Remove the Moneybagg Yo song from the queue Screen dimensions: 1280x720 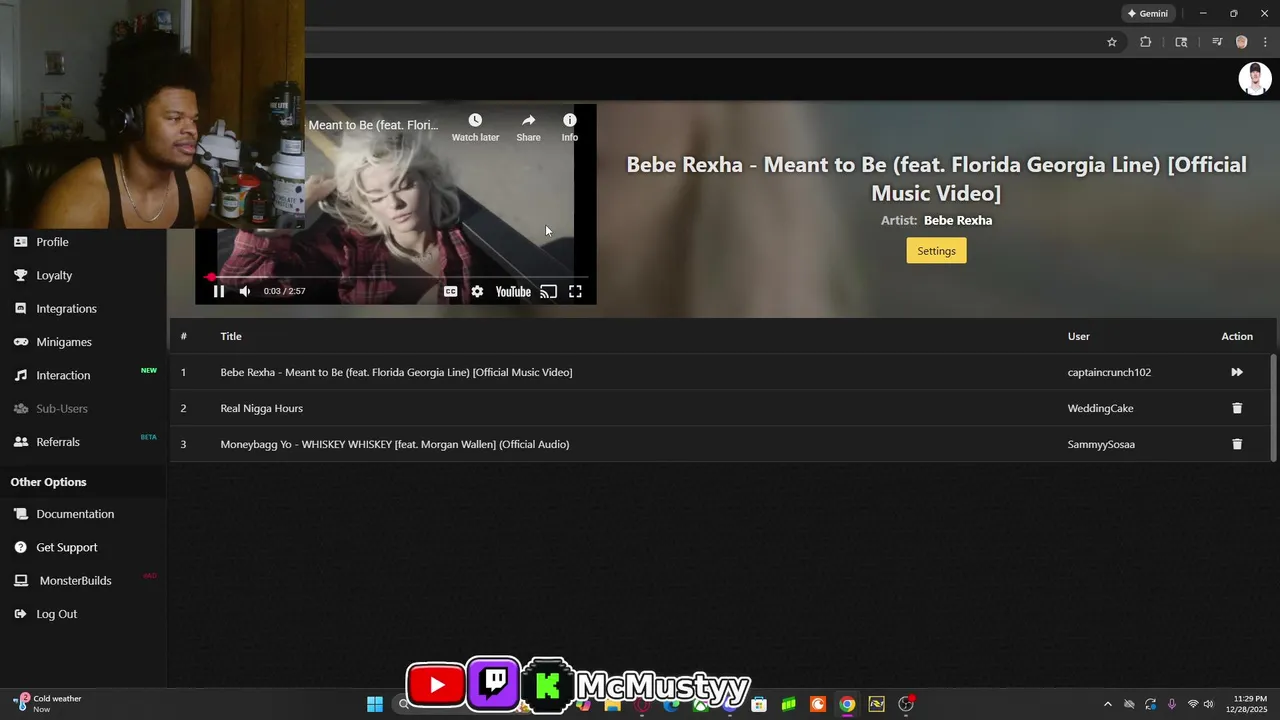pos(1237,444)
